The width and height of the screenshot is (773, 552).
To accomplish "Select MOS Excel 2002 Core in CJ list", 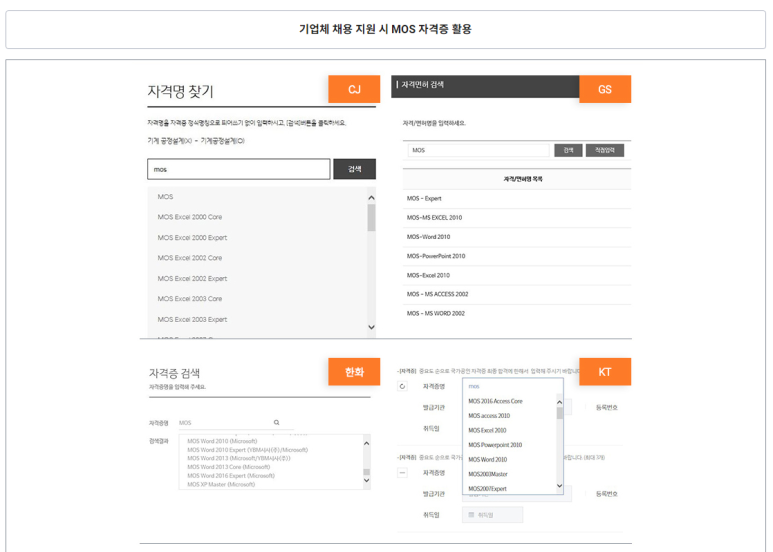I will [190, 258].
